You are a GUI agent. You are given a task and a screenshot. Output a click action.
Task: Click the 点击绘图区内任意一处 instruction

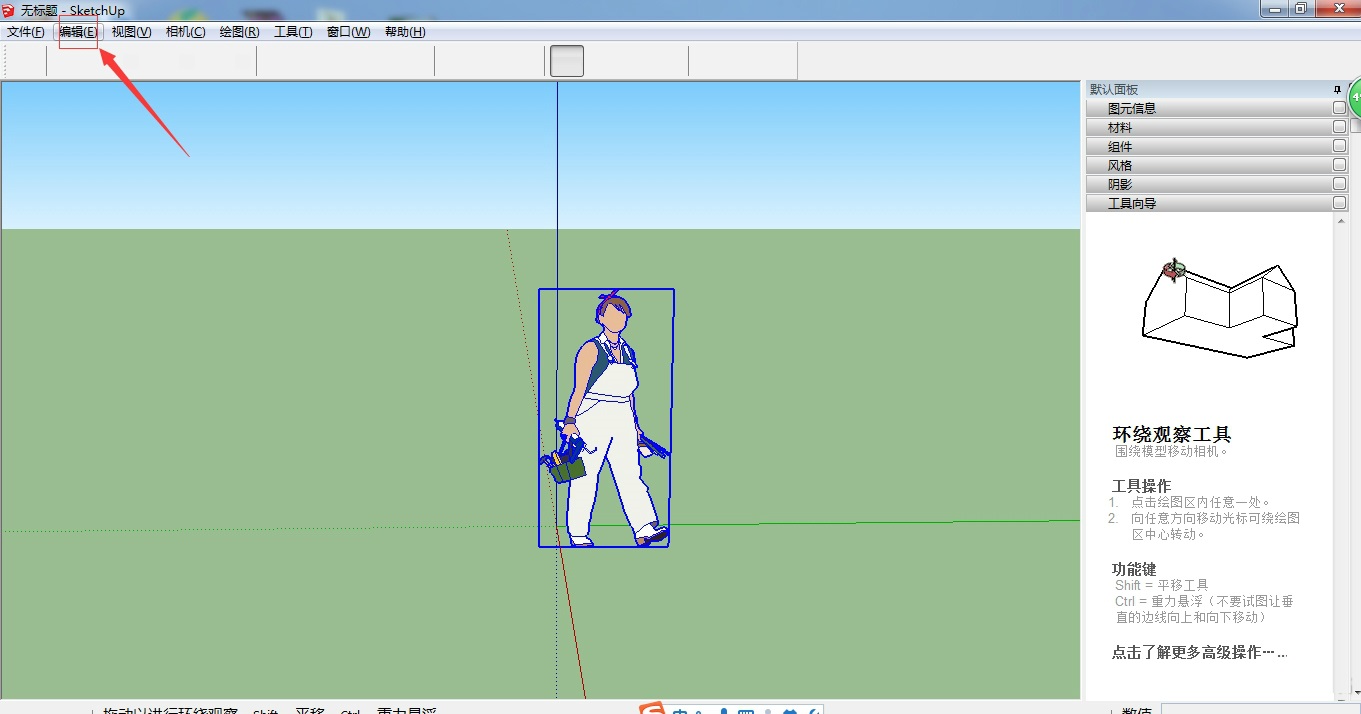[x=1201, y=502]
